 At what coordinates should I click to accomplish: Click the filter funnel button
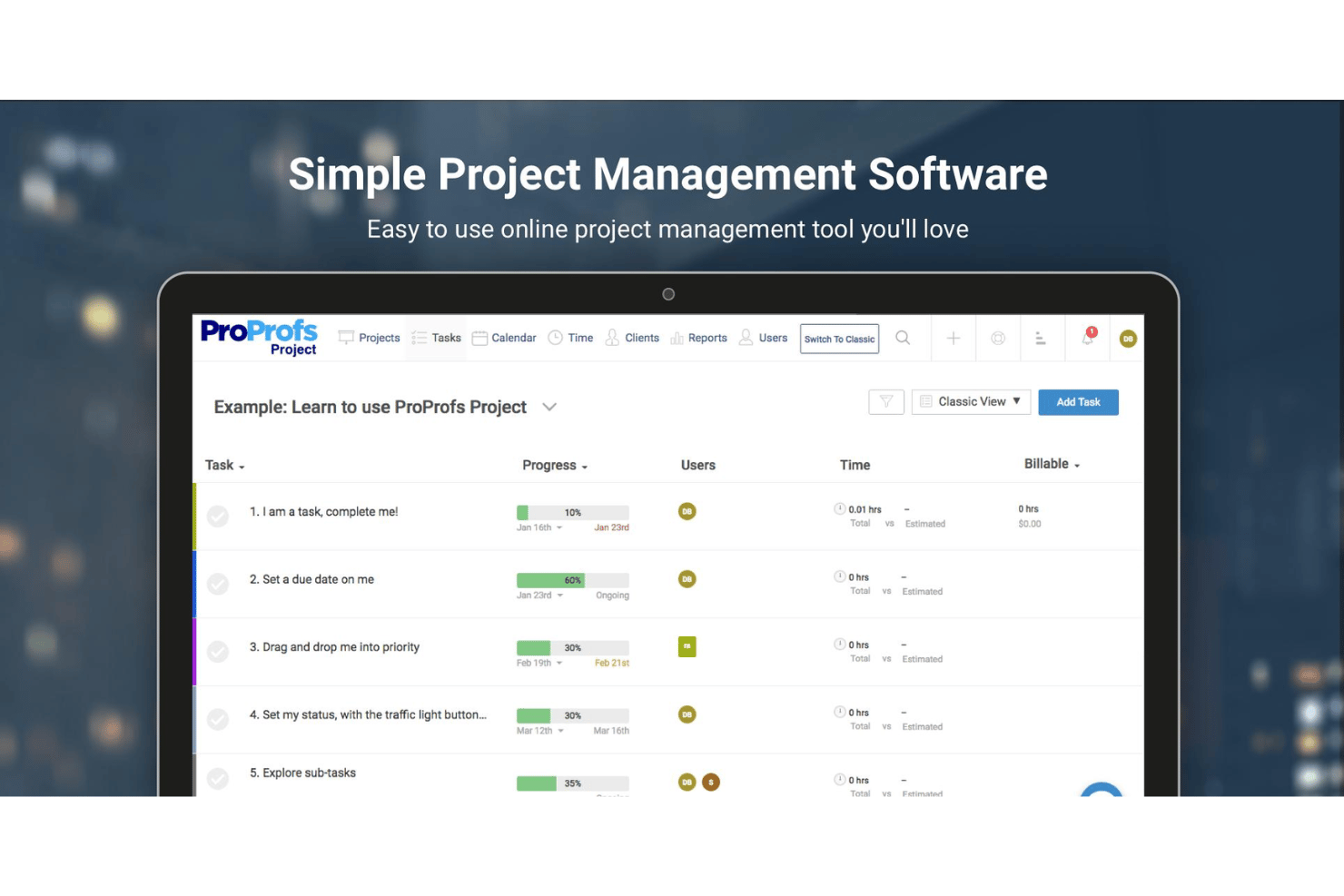click(x=886, y=402)
